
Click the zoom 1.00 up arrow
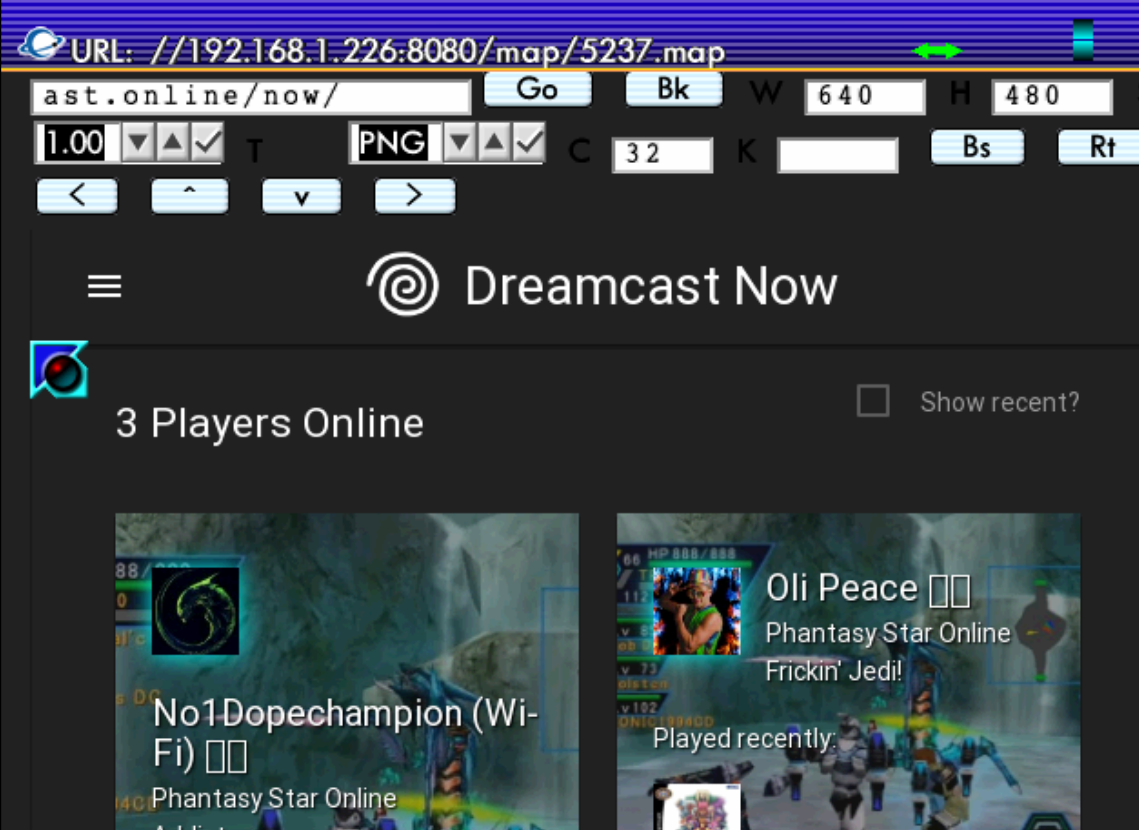172,142
